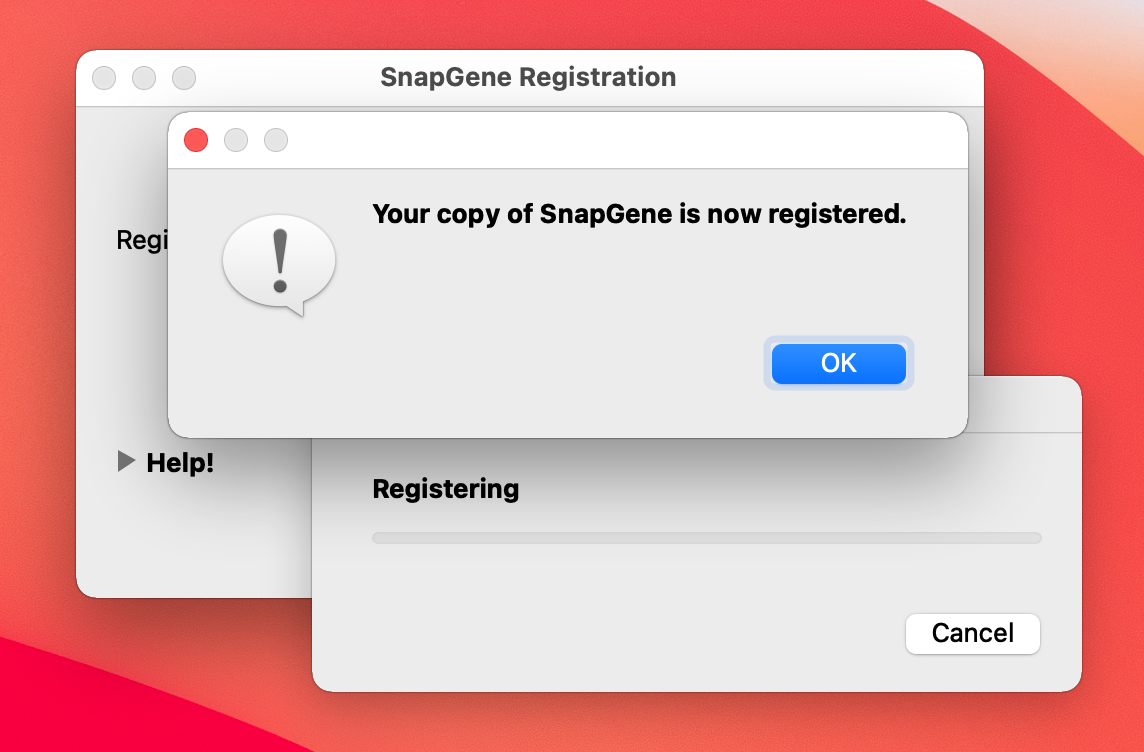Click the exclamation speech bubble icon
This screenshot has height=752, width=1144.
coord(279,264)
